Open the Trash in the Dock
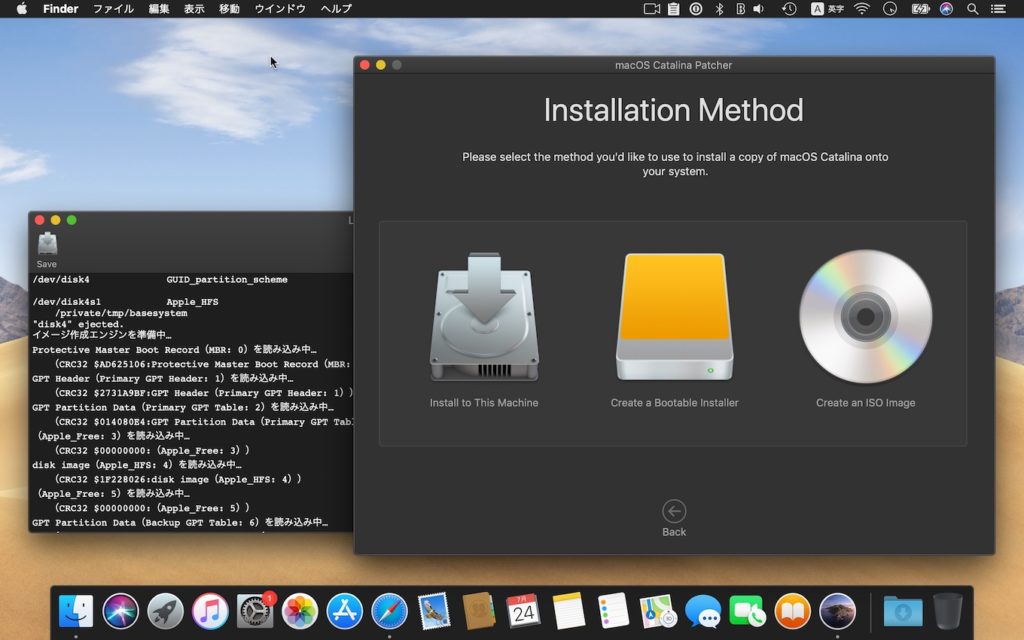The width and height of the screenshot is (1024, 640). pos(947,610)
